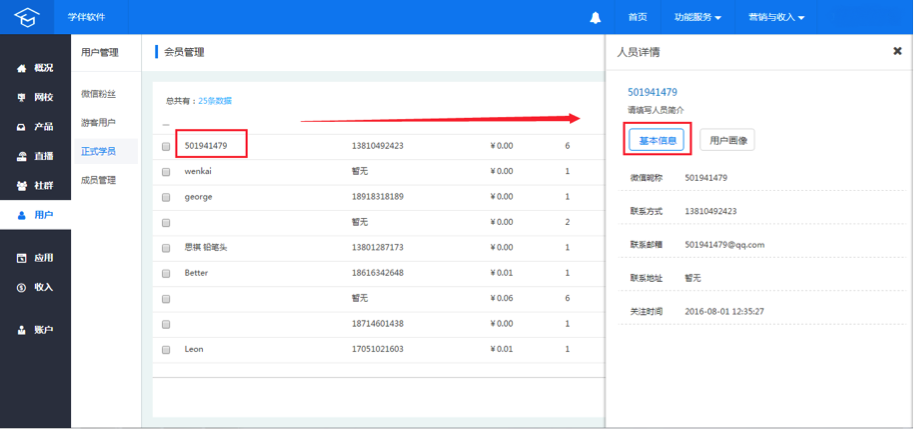Open 账户 account section
This screenshot has width=914, height=429.
tap(36, 330)
